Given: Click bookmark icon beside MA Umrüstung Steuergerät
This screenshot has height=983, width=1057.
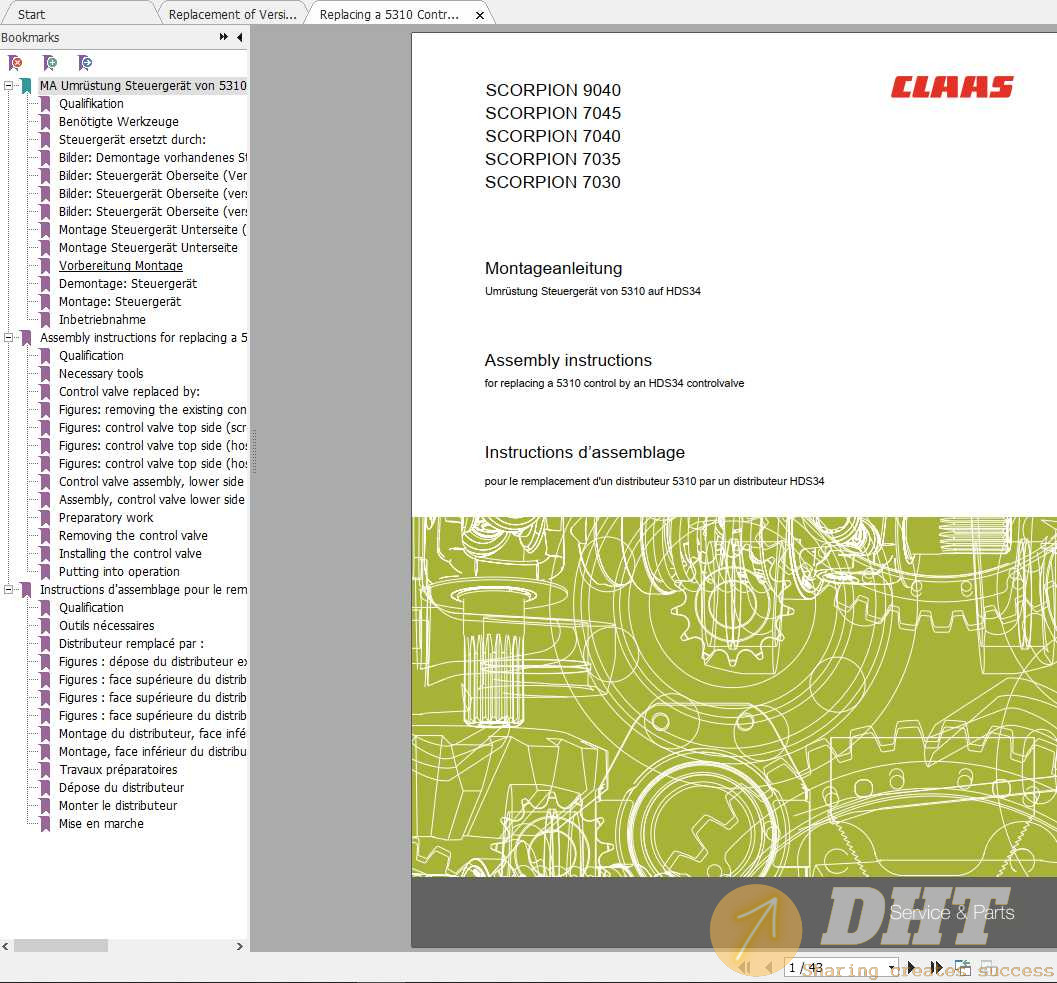Looking at the screenshot, I should tap(26, 86).
